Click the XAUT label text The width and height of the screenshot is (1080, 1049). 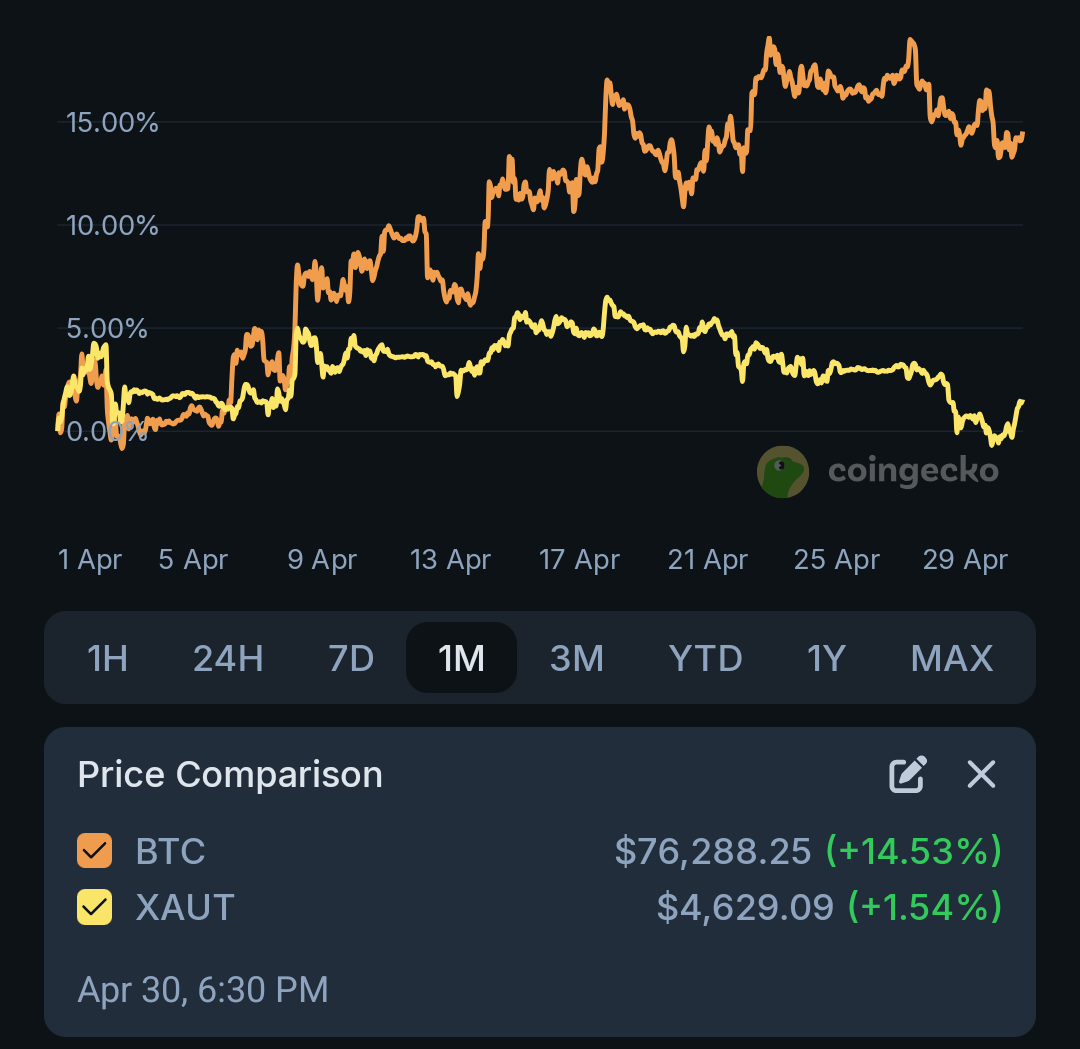click(185, 907)
